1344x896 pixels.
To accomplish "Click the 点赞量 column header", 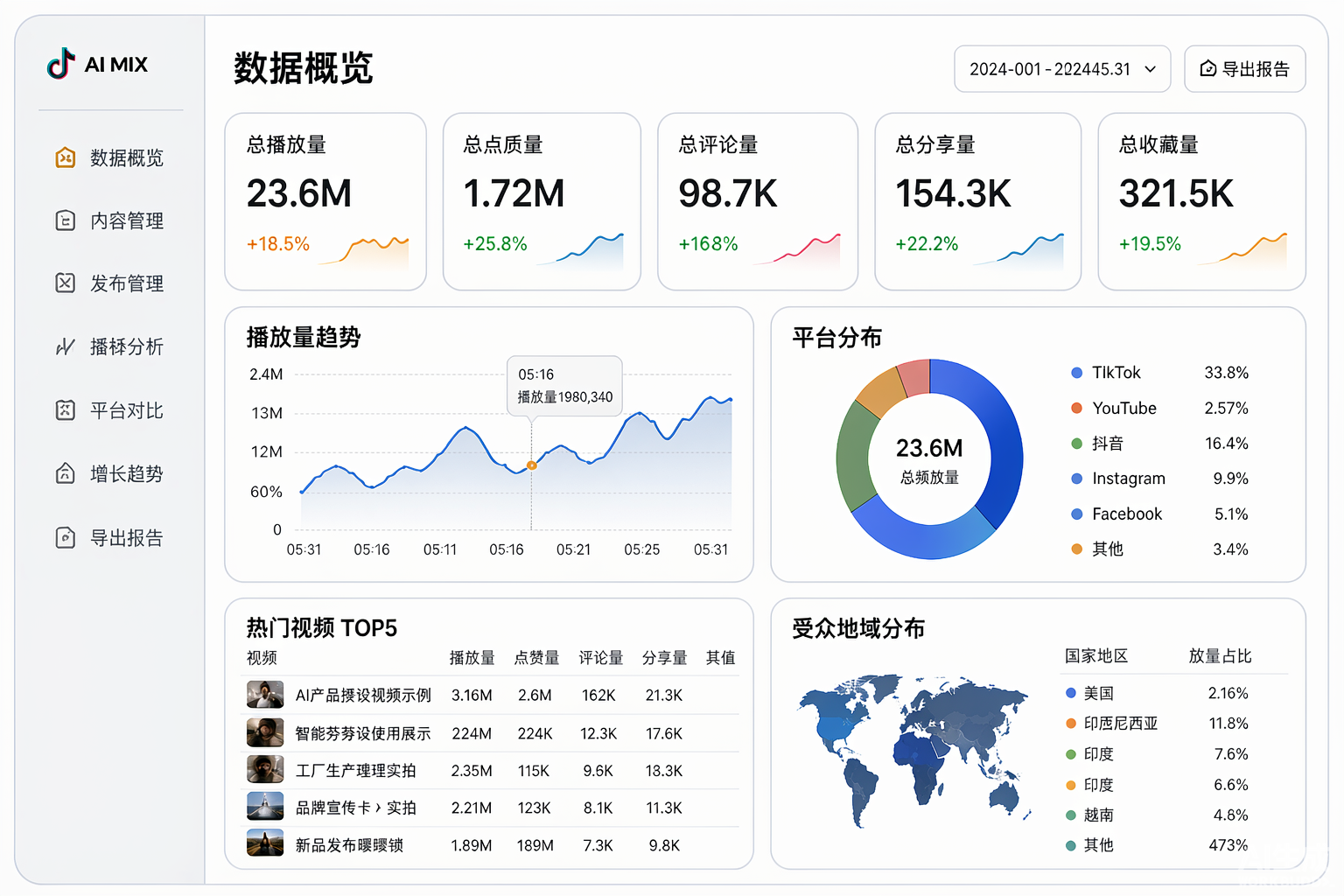I will pyautogui.click(x=536, y=657).
